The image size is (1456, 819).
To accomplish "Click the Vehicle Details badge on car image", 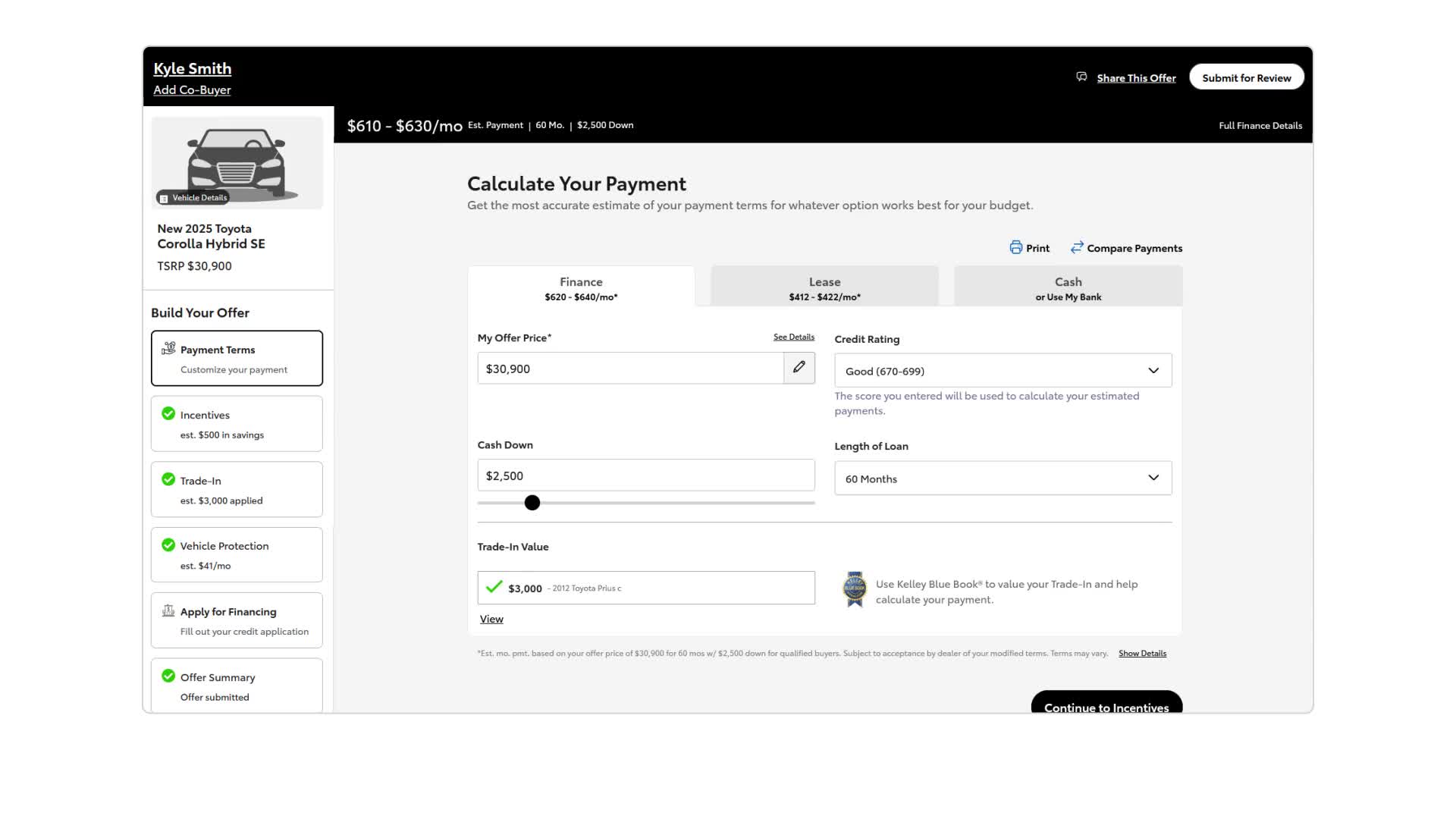I will [x=193, y=198].
